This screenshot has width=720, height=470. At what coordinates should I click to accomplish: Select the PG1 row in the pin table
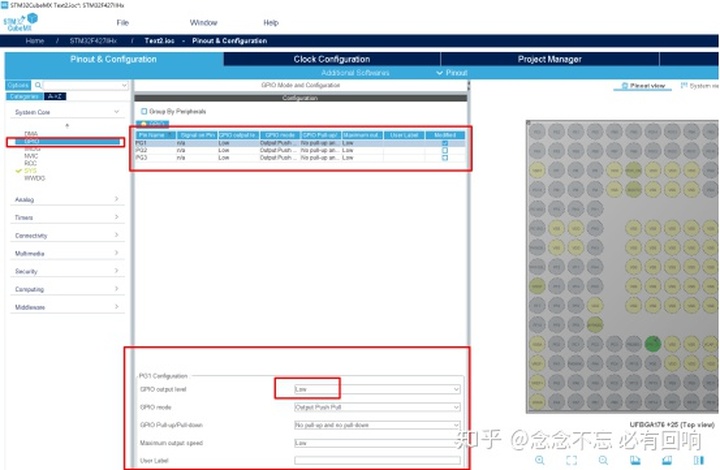300,143
